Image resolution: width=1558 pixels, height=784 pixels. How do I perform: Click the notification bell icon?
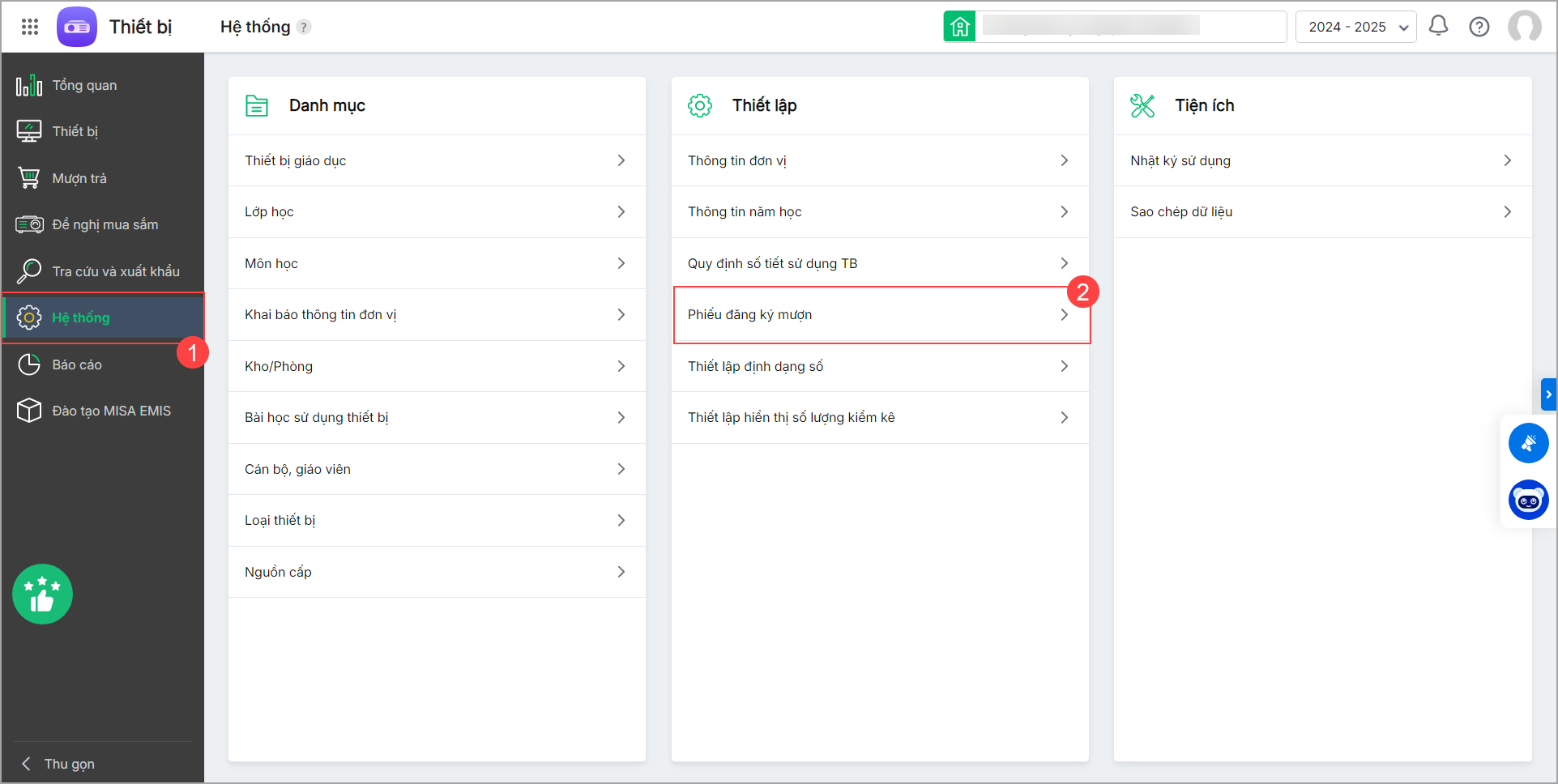[1438, 26]
